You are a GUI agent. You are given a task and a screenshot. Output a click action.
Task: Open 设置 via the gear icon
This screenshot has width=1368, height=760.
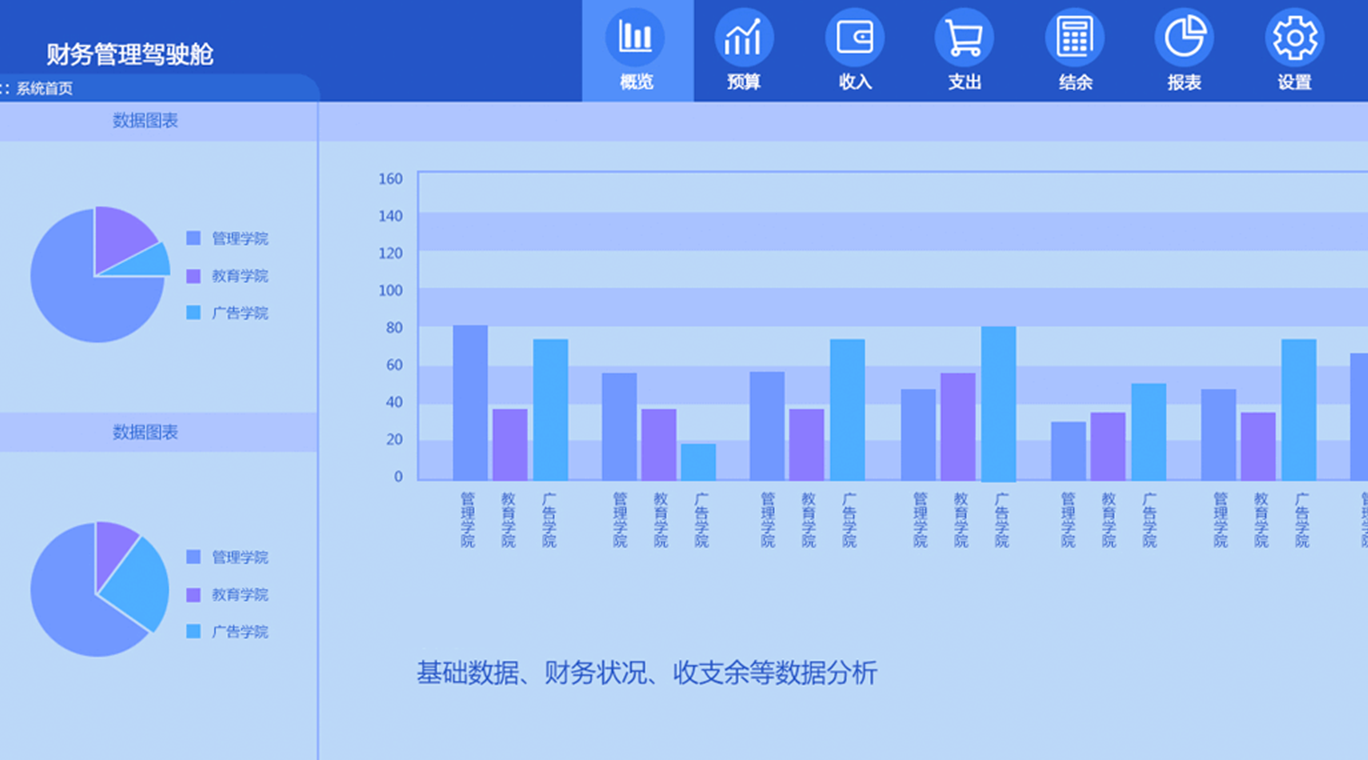click(1294, 37)
